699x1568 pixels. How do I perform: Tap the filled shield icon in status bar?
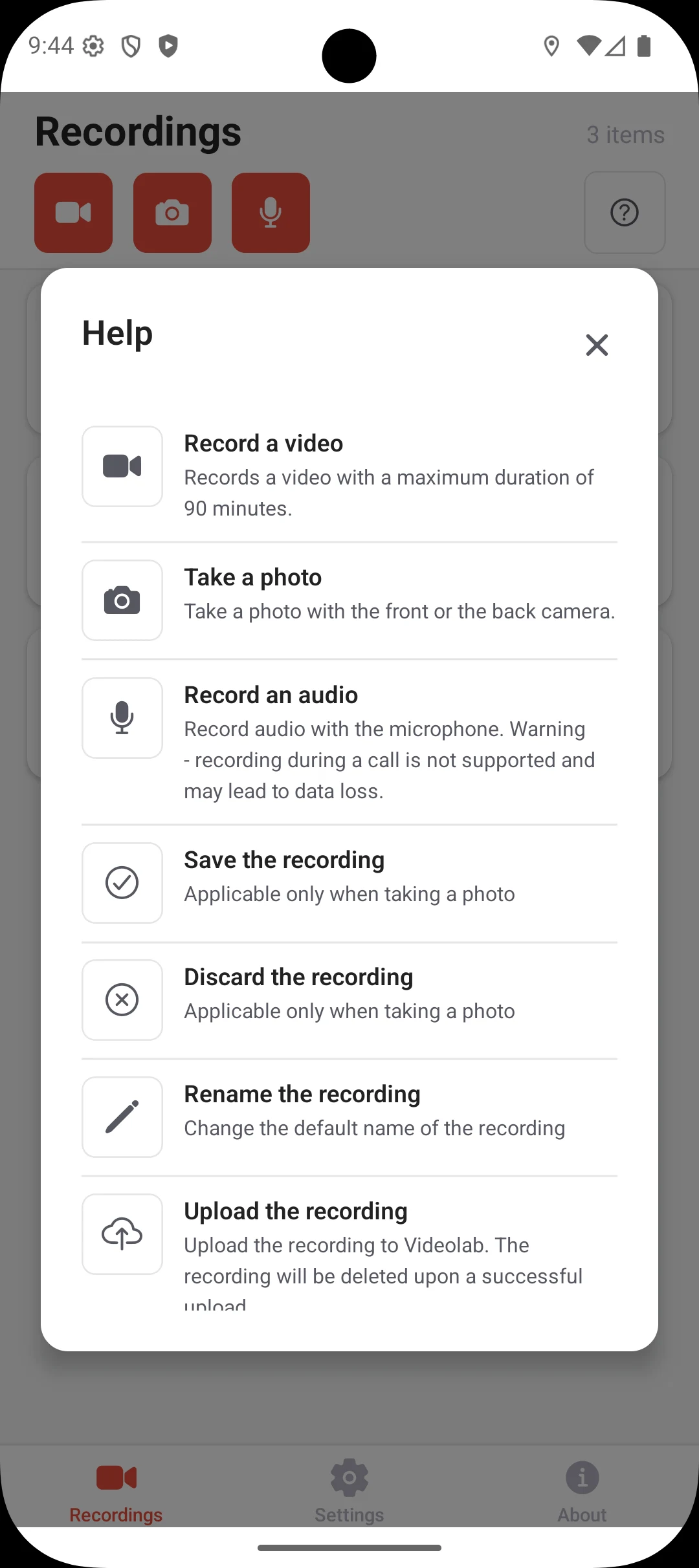pos(168,46)
